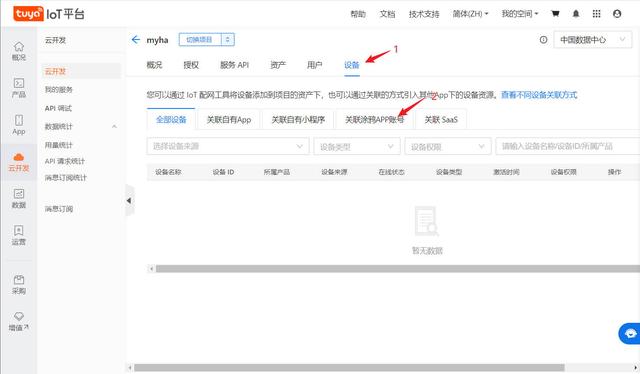The height and width of the screenshot is (374, 640).
Task: Switch to the 授权 tab
Action: point(191,65)
